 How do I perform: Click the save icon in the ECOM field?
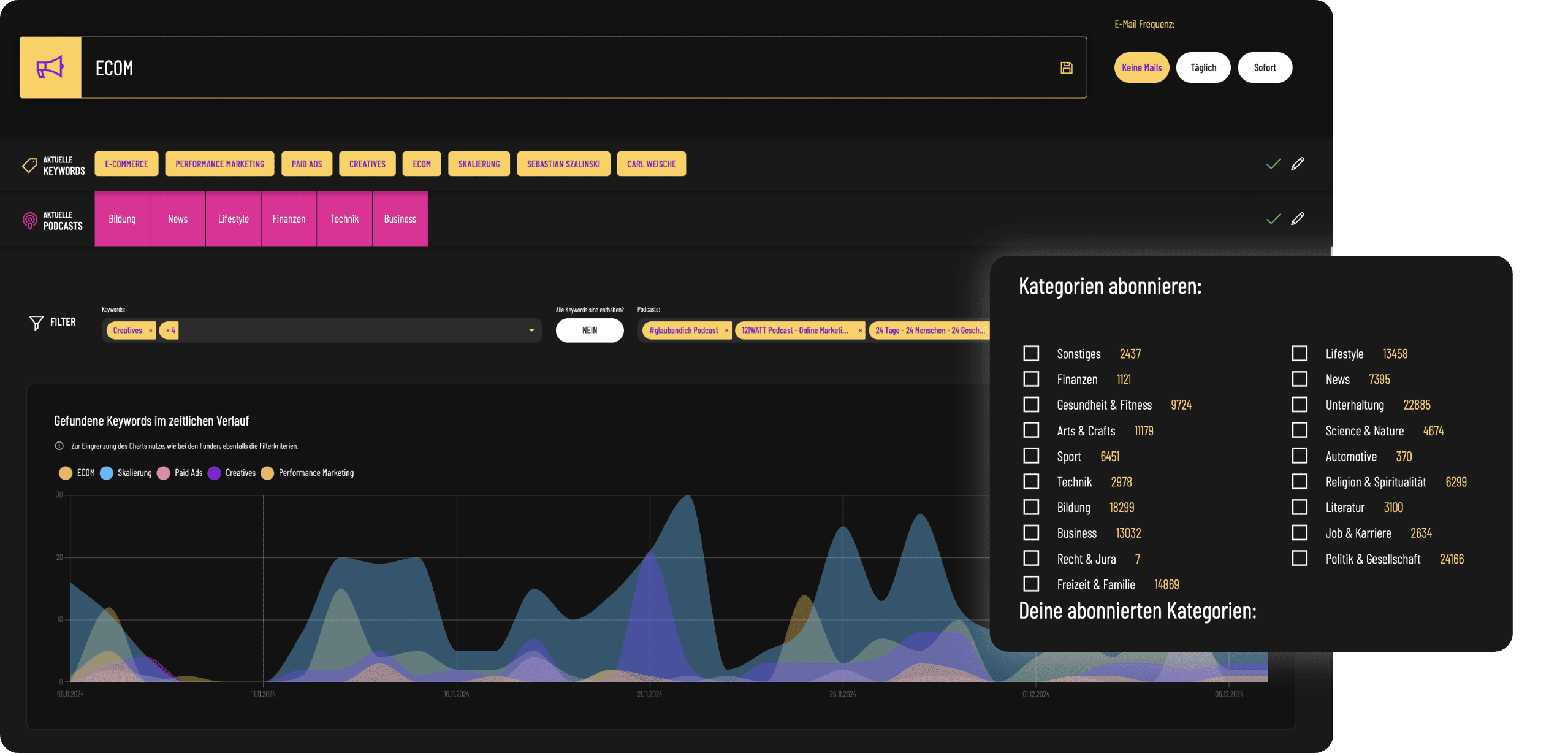pos(1066,68)
